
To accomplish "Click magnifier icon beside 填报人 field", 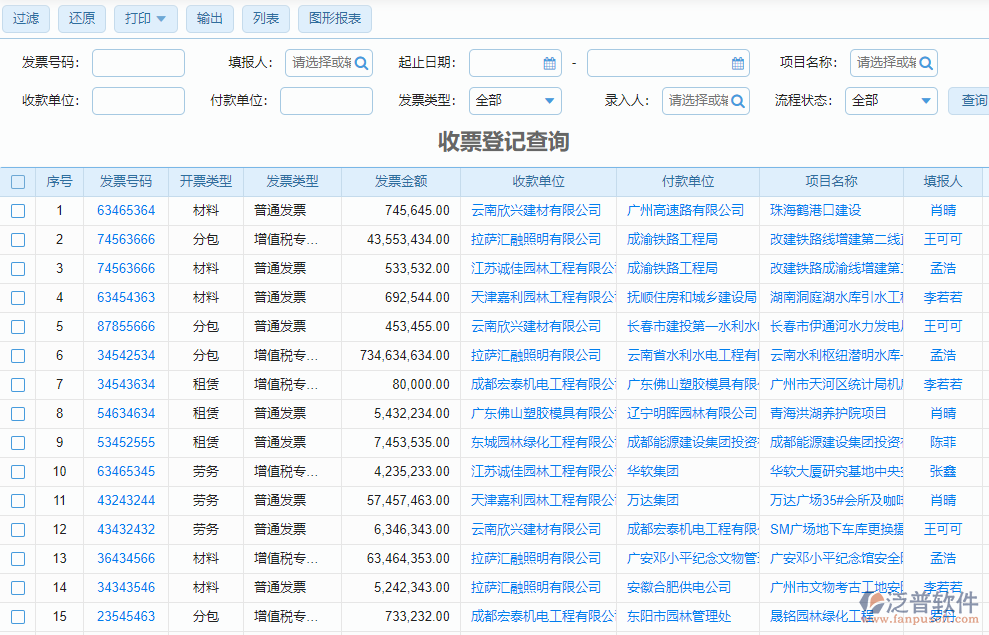I will (360, 62).
